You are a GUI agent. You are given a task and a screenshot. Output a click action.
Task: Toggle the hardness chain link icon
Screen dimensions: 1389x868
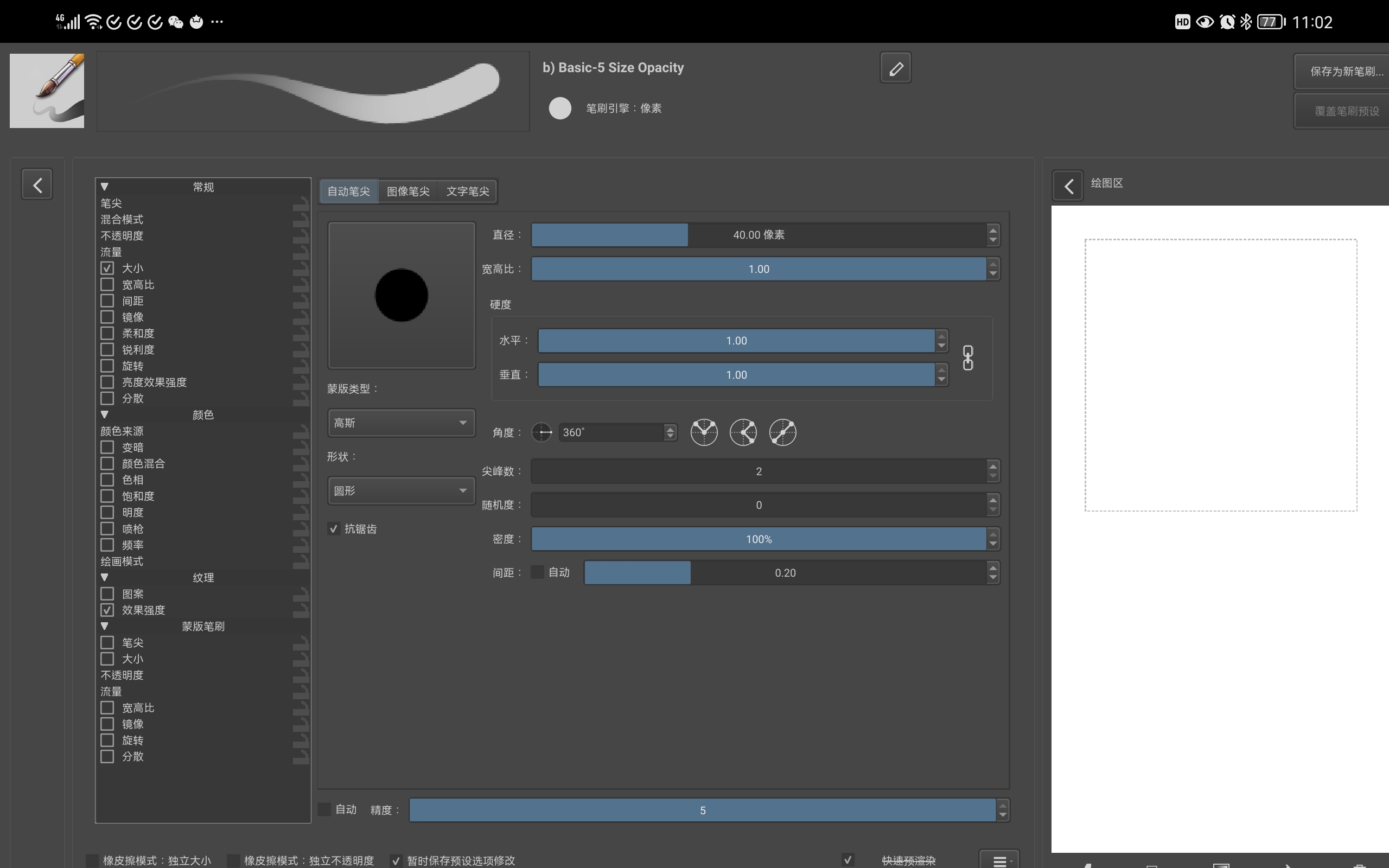pyautogui.click(x=968, y=358)
